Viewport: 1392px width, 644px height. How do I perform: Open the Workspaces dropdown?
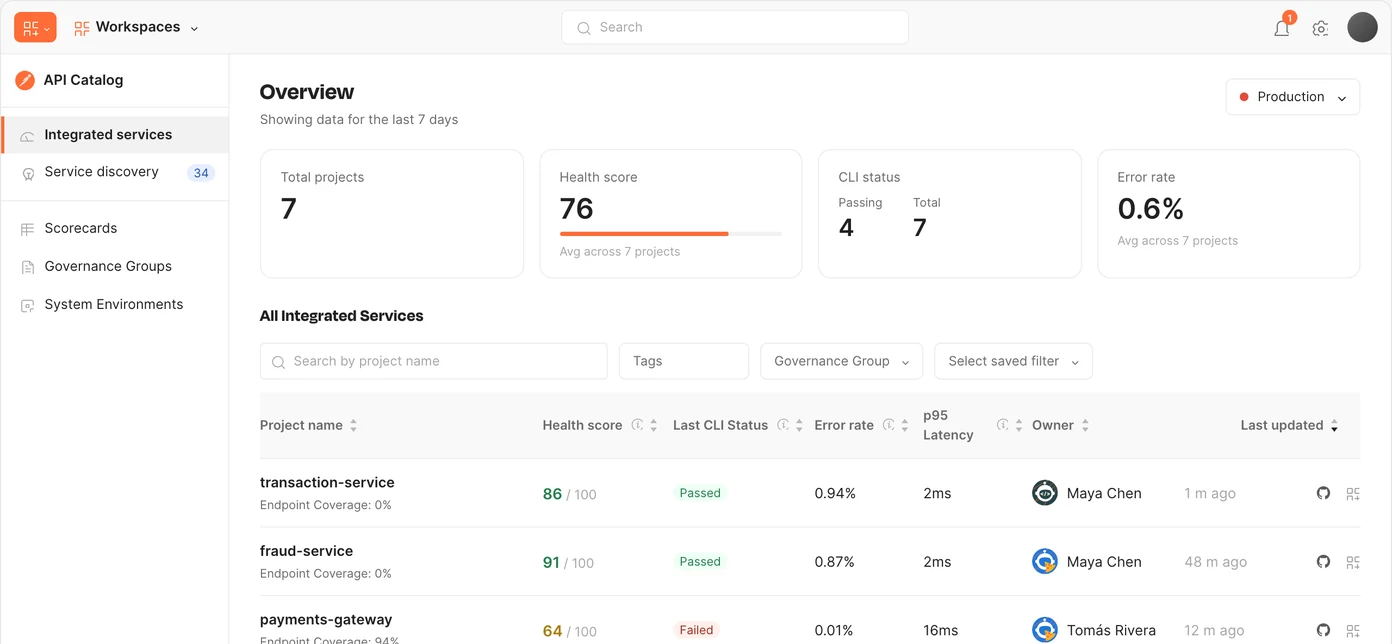click(136, 28)
